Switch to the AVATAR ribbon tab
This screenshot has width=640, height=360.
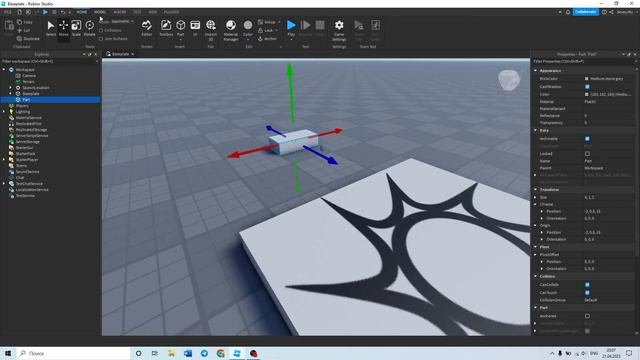120,12
